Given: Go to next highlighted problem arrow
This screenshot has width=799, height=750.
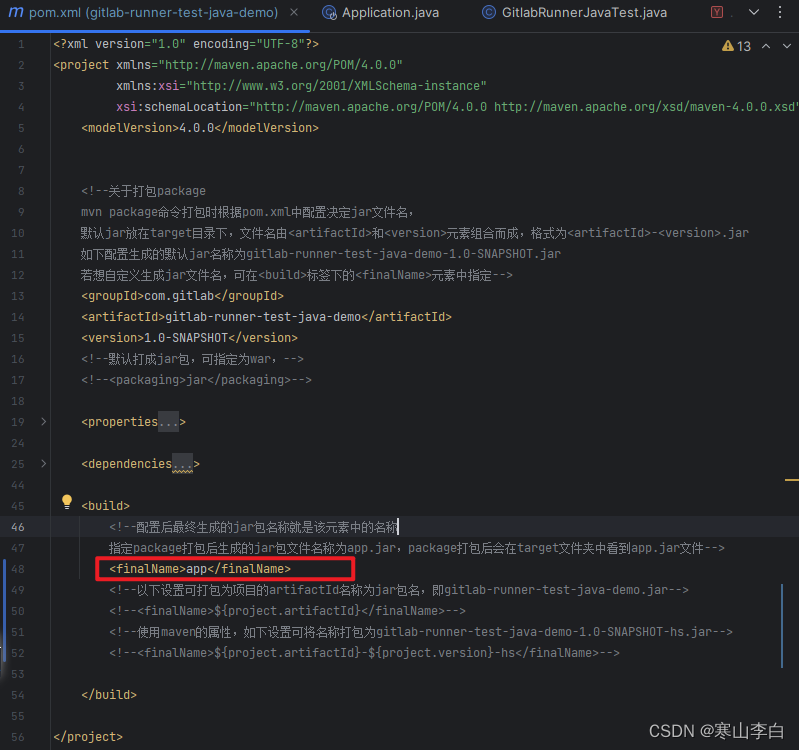Looking at the screenshot, I should pos(787,46).
